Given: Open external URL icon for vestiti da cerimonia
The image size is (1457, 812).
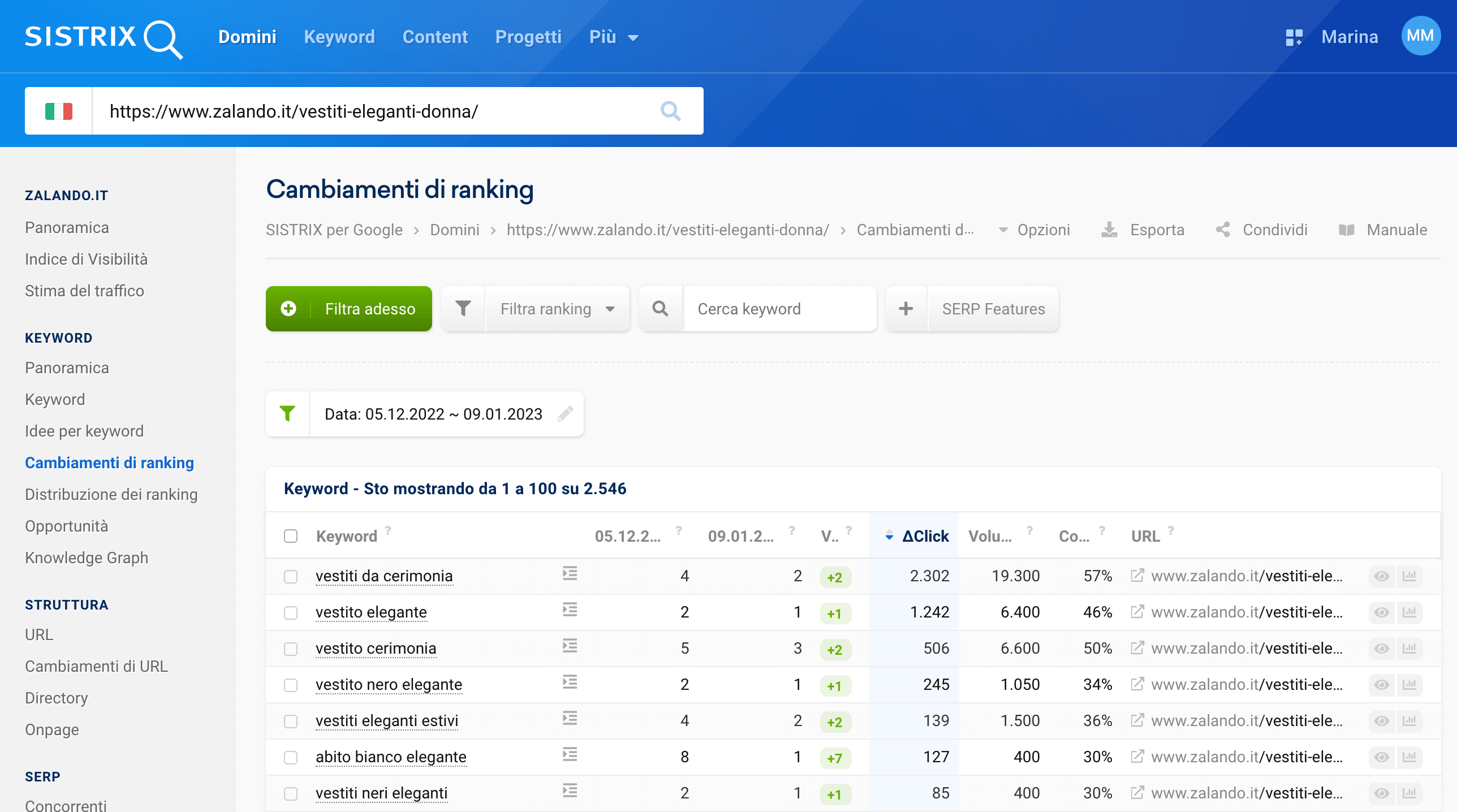Looking at the screenshot, I should pos(1137,576).
